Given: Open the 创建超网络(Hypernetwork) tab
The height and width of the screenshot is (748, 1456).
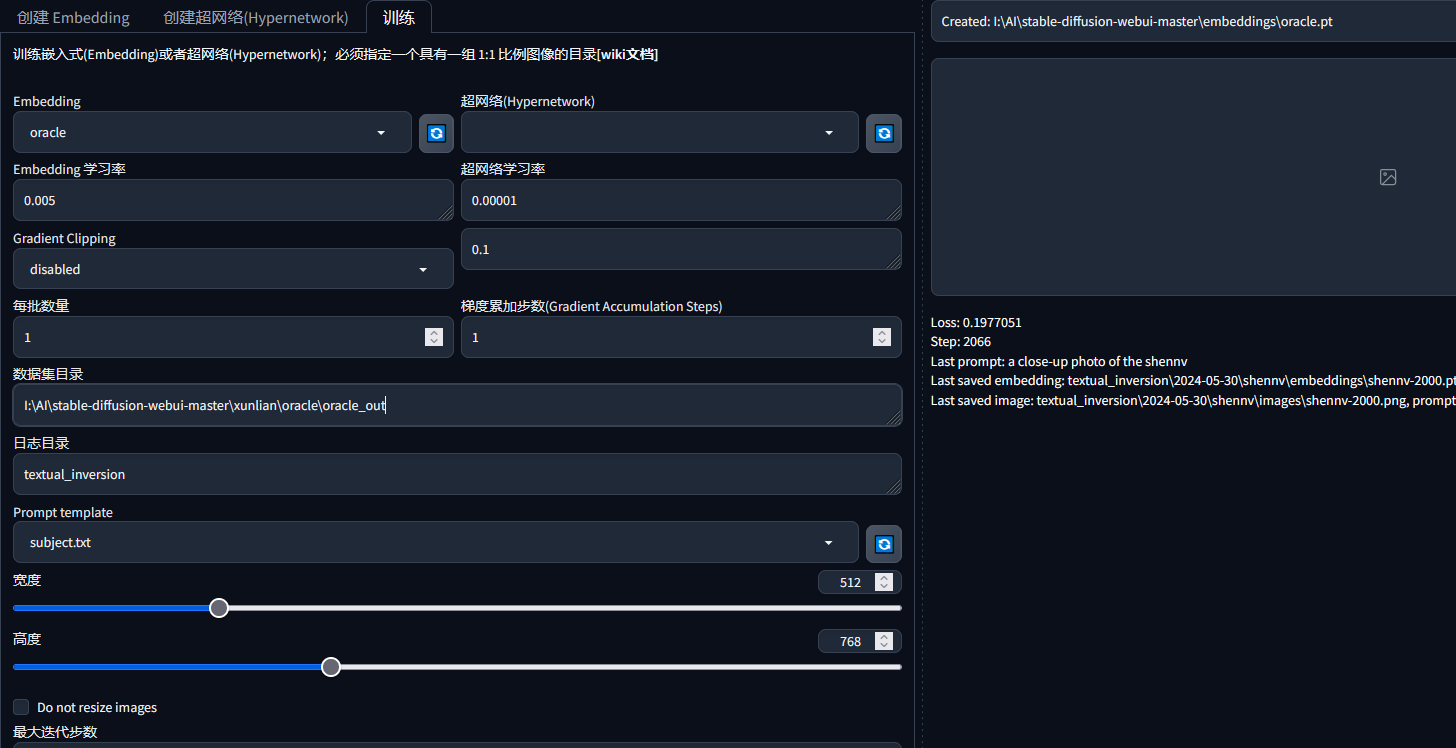Looking at the screenshot, I should click(256, 18).
